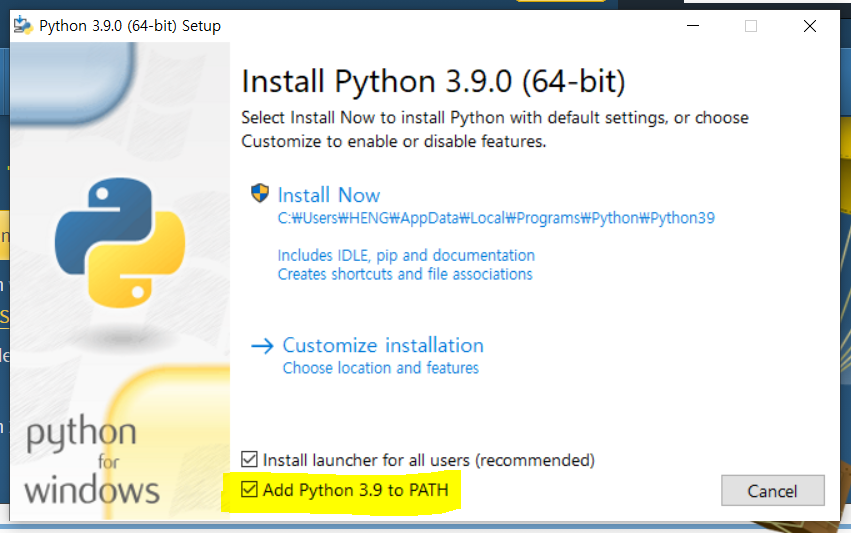Open Customize installation
The width and height of the screenshot is (851, 533).
(383, 345)
